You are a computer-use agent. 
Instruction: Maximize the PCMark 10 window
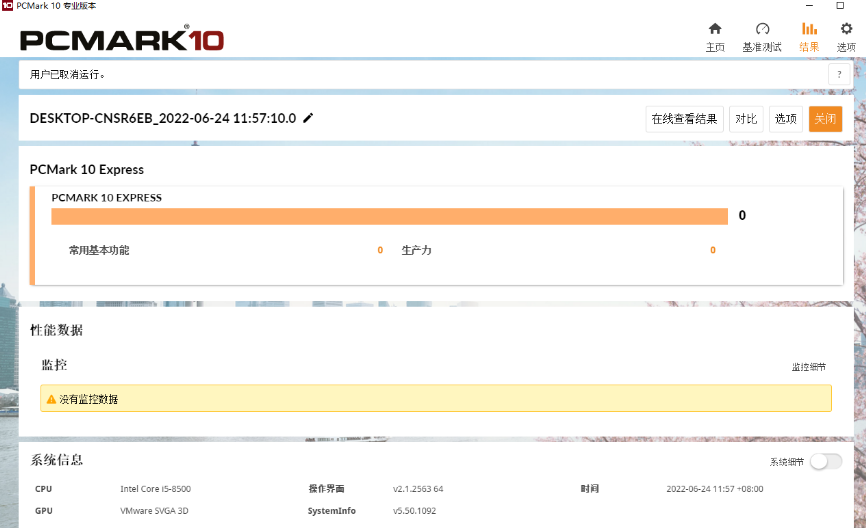tap(840, 6)
